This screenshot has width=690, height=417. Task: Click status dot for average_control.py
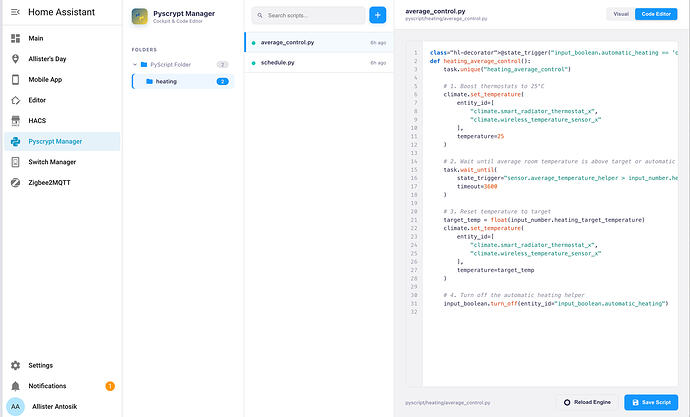point(253,43)
